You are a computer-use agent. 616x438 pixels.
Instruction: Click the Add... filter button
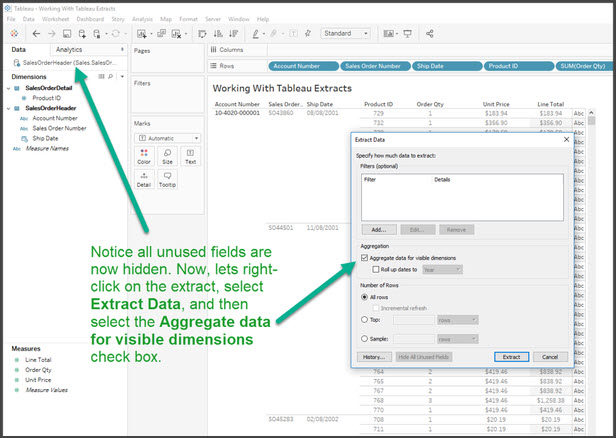[378, 229]
